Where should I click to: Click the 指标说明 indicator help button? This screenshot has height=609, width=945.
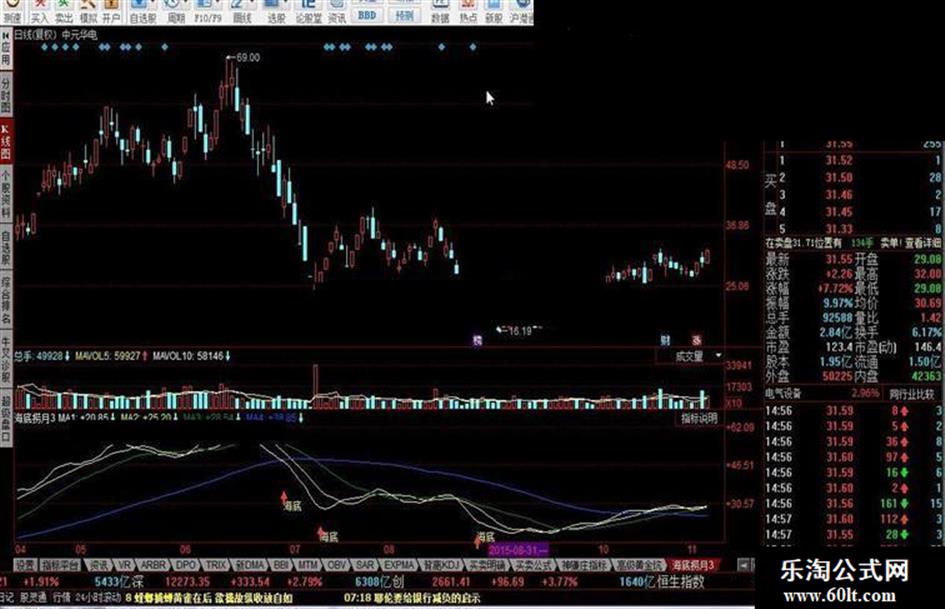pos(699,418)
